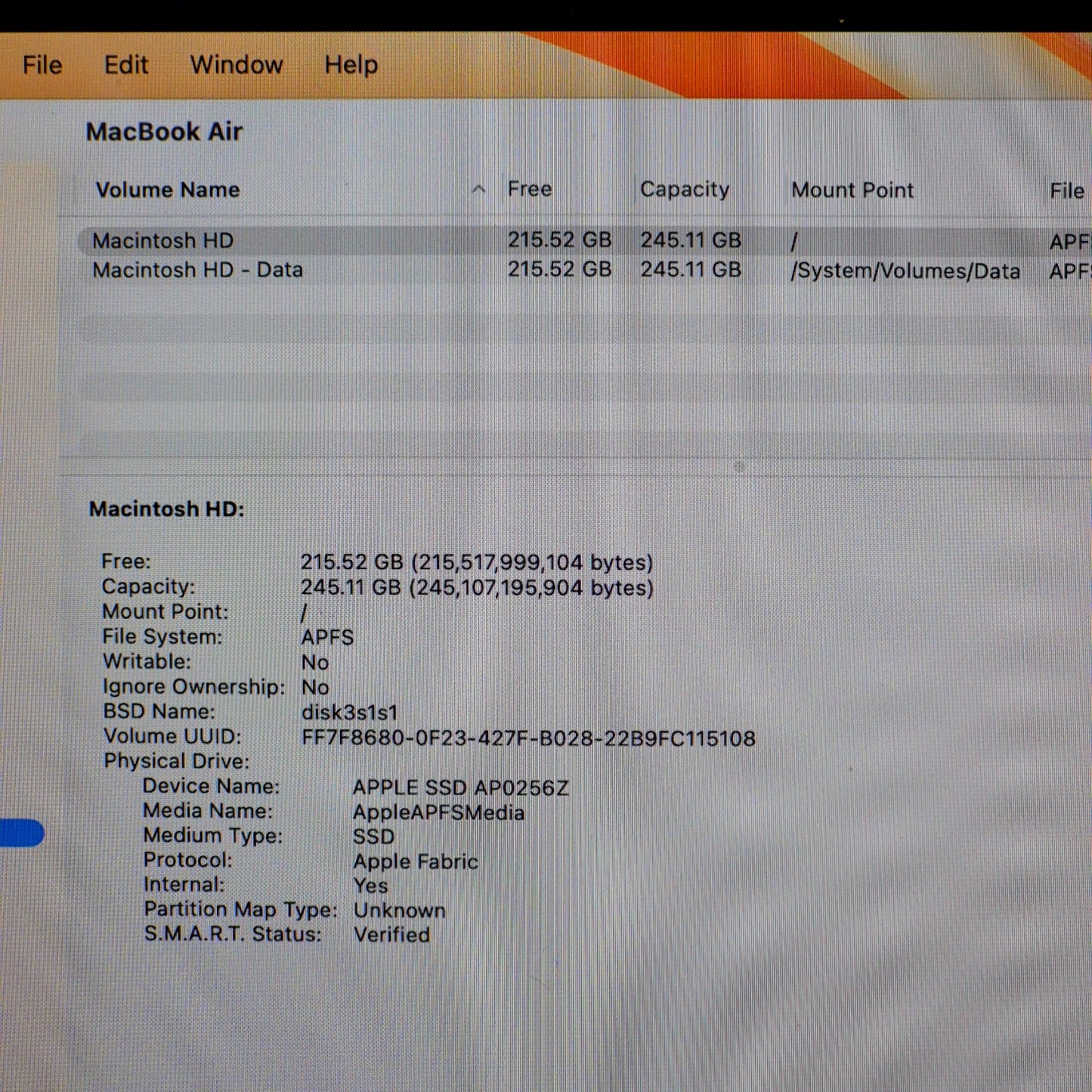1092x1092 pixels.
Task: Click the sort arrow in Volume Name column
Action: pos(478,190)
